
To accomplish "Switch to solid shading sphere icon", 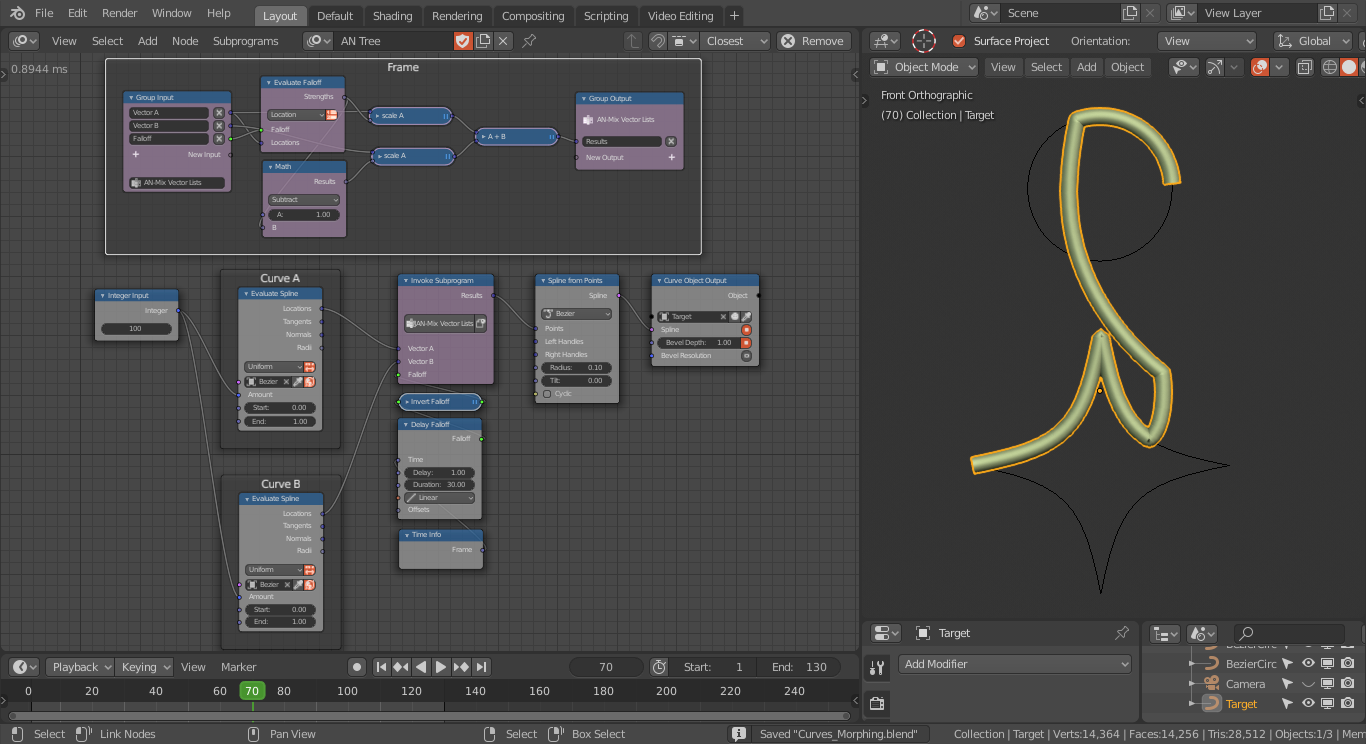I will coord(1349,67).
